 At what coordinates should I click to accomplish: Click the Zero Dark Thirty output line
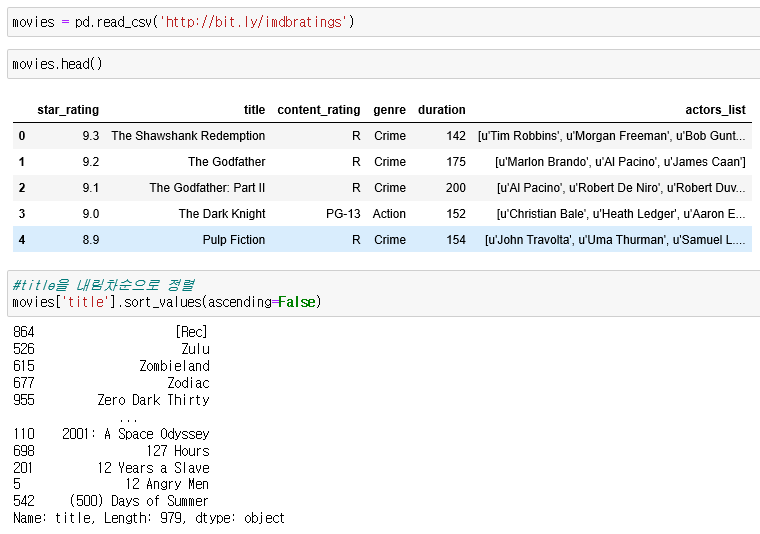pyautogui.click(x=111, y=400)
